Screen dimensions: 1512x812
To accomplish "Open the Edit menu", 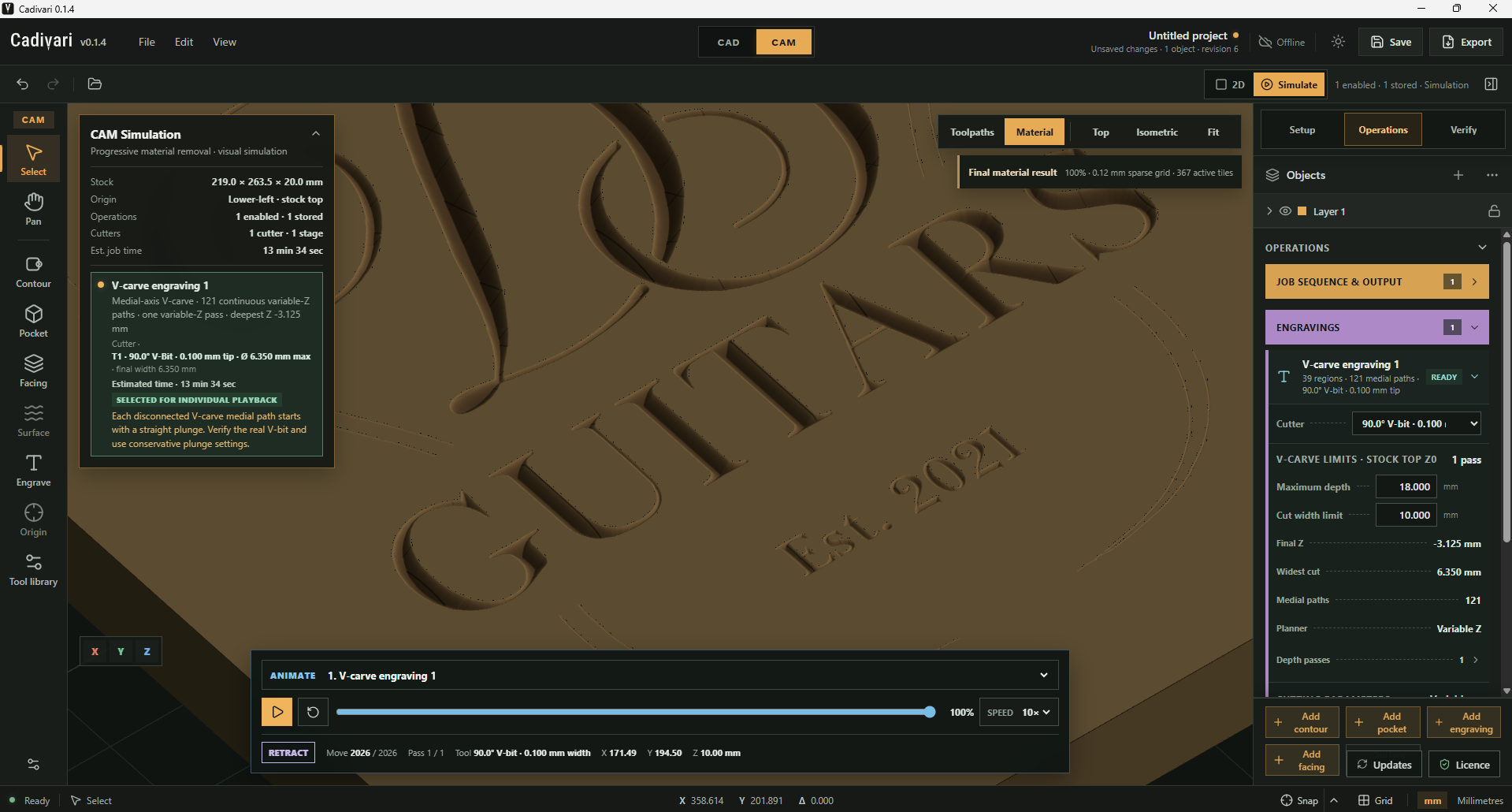I will pos(184,42).
